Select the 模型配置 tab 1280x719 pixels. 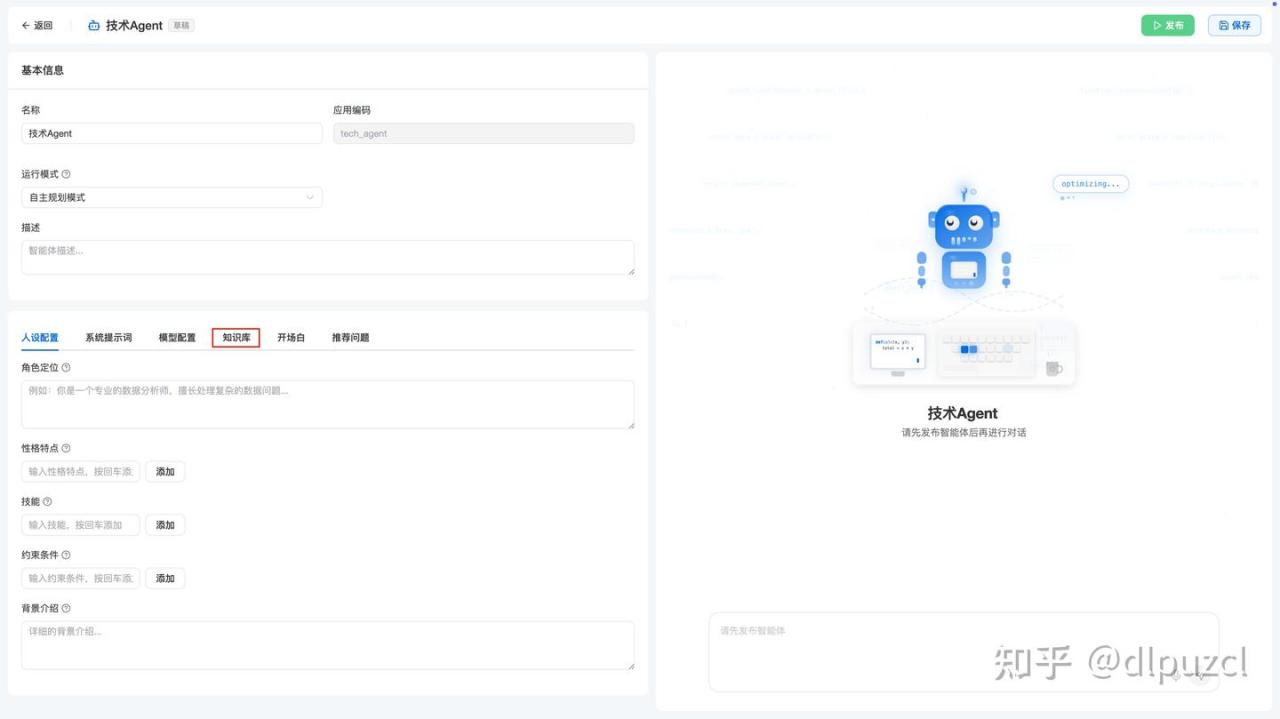click(x=177, y=338)
